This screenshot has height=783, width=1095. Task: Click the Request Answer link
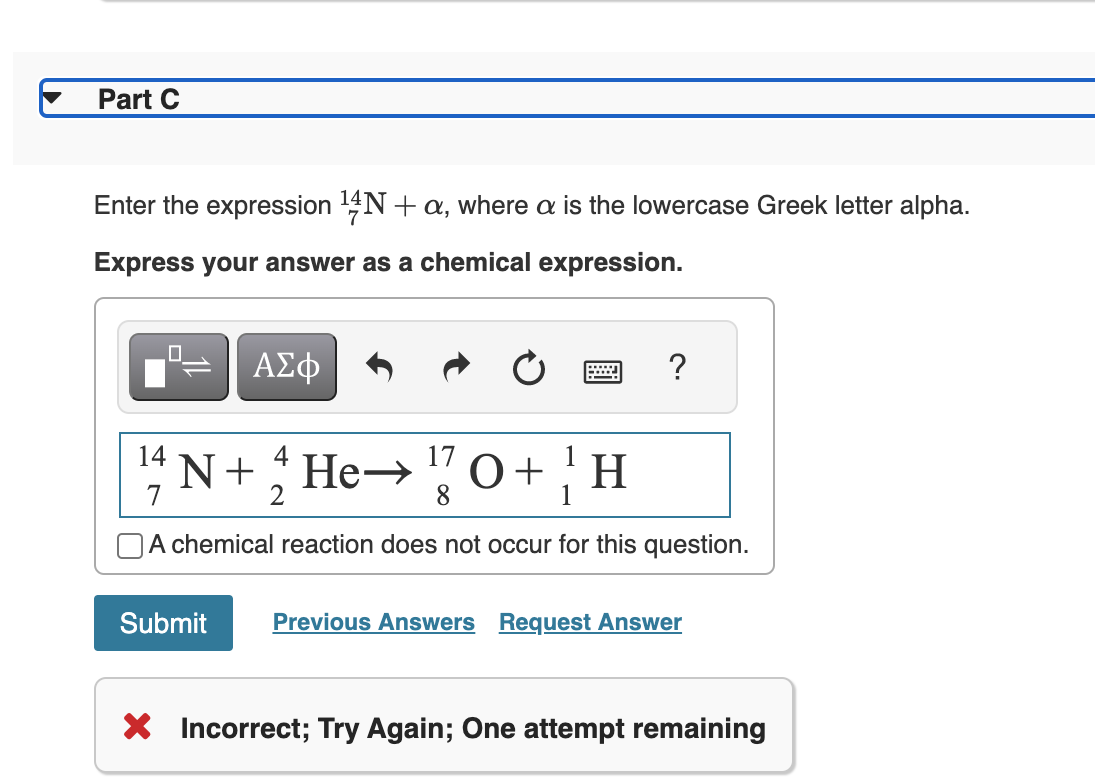click(x=589, y=622)
